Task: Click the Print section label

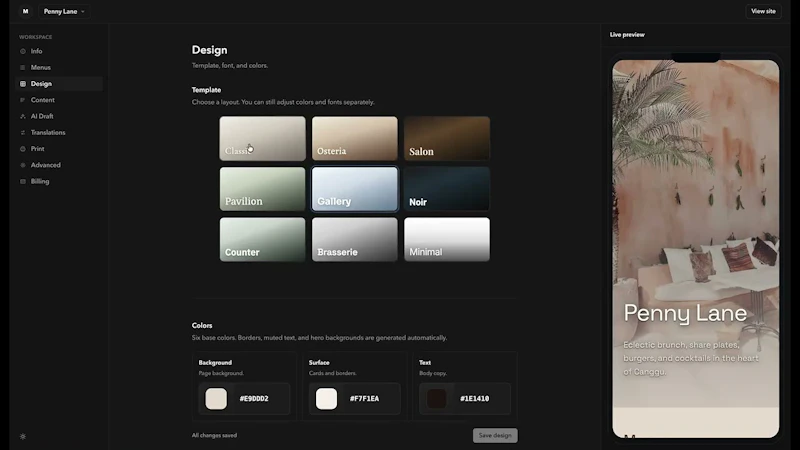Action: (37, 149)
